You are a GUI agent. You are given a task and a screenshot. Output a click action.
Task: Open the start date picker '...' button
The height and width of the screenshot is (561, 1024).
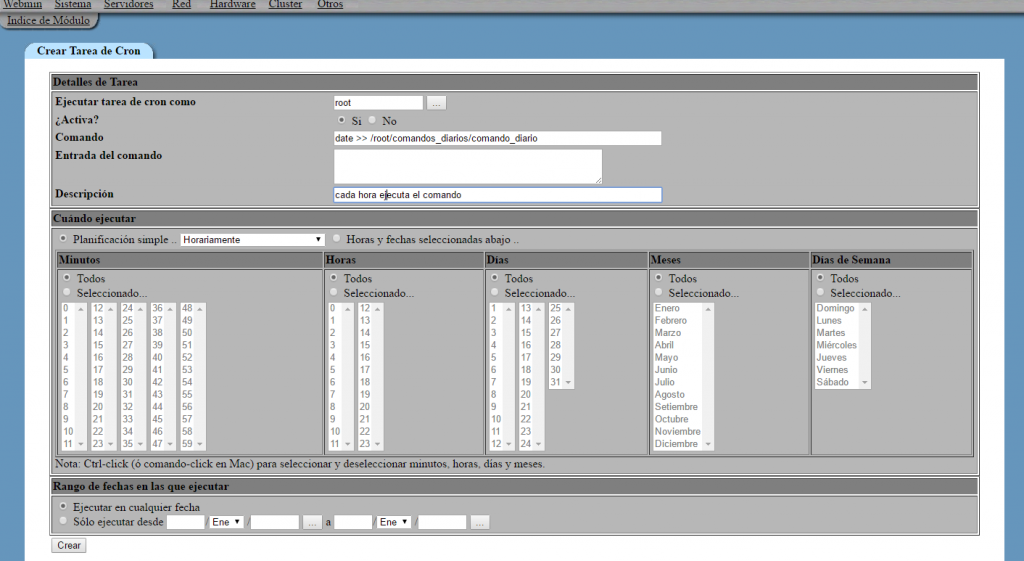(312, 522)
